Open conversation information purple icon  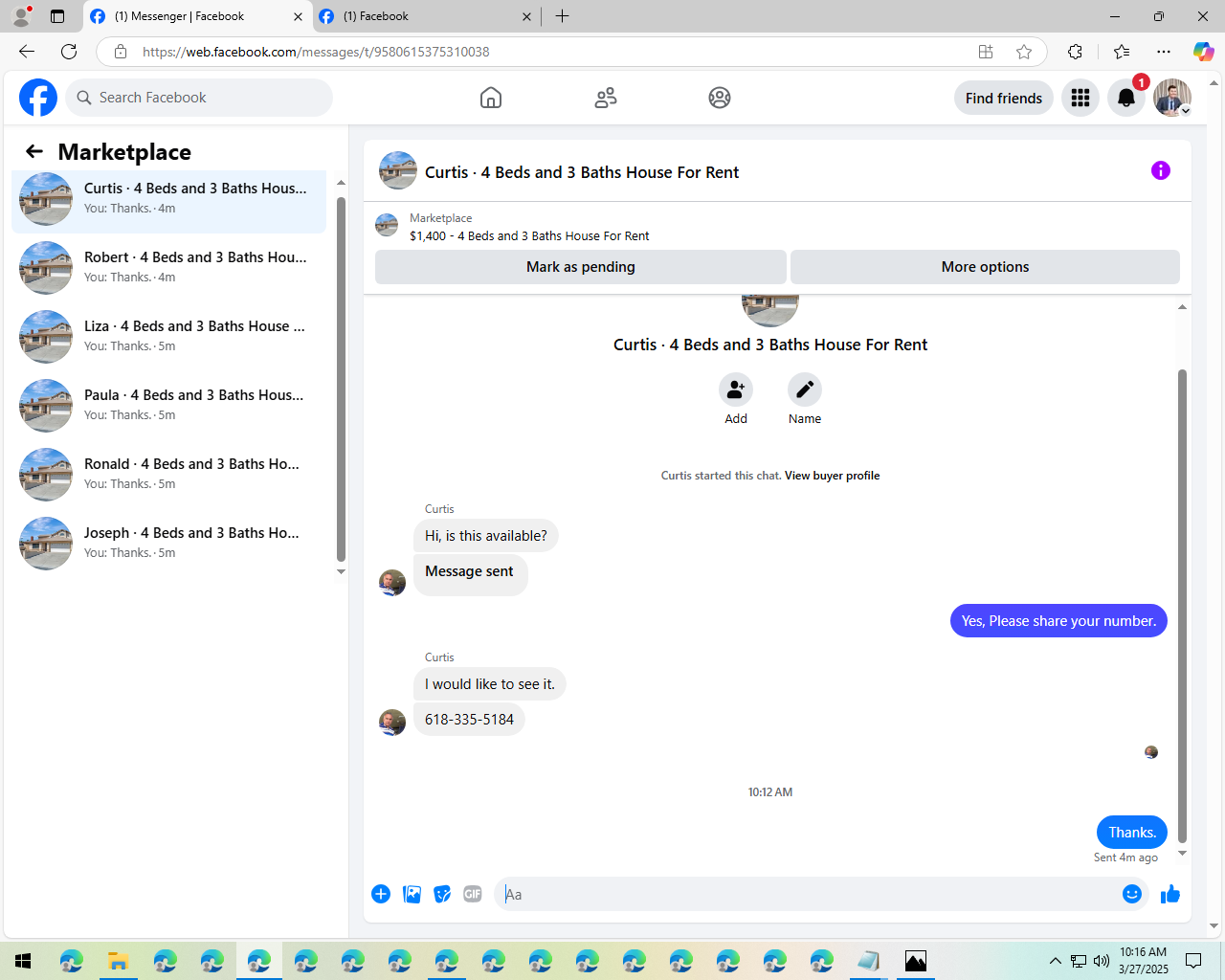(x=1161, y=170)
